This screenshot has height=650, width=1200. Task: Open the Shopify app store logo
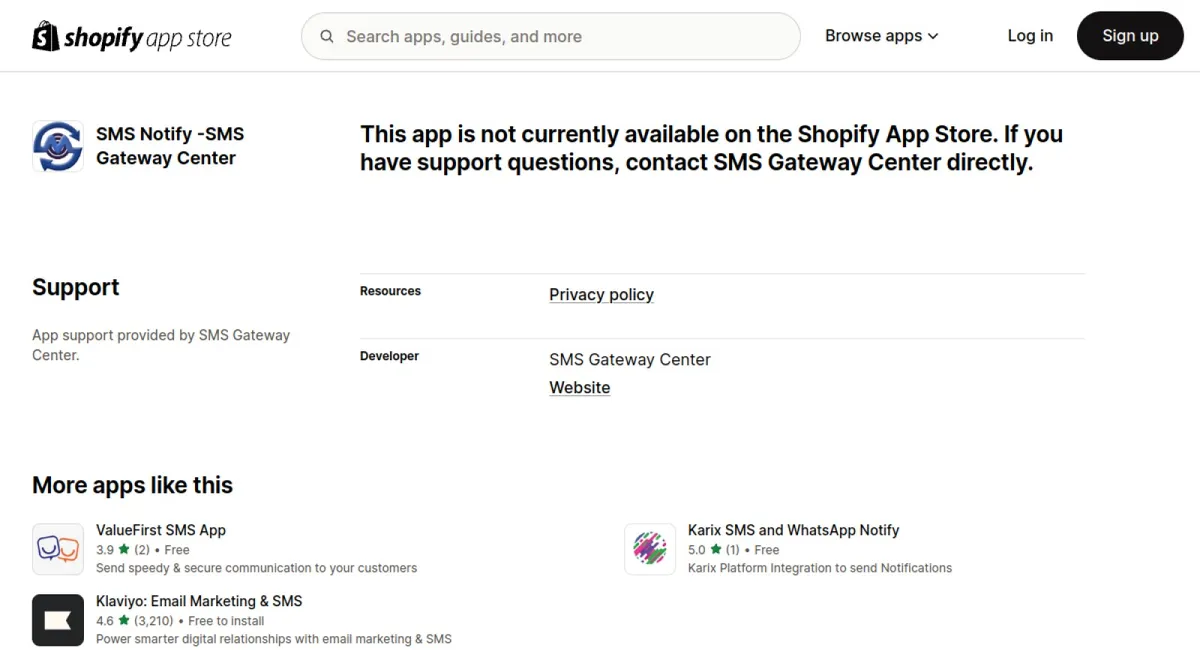tap(132, 37)
